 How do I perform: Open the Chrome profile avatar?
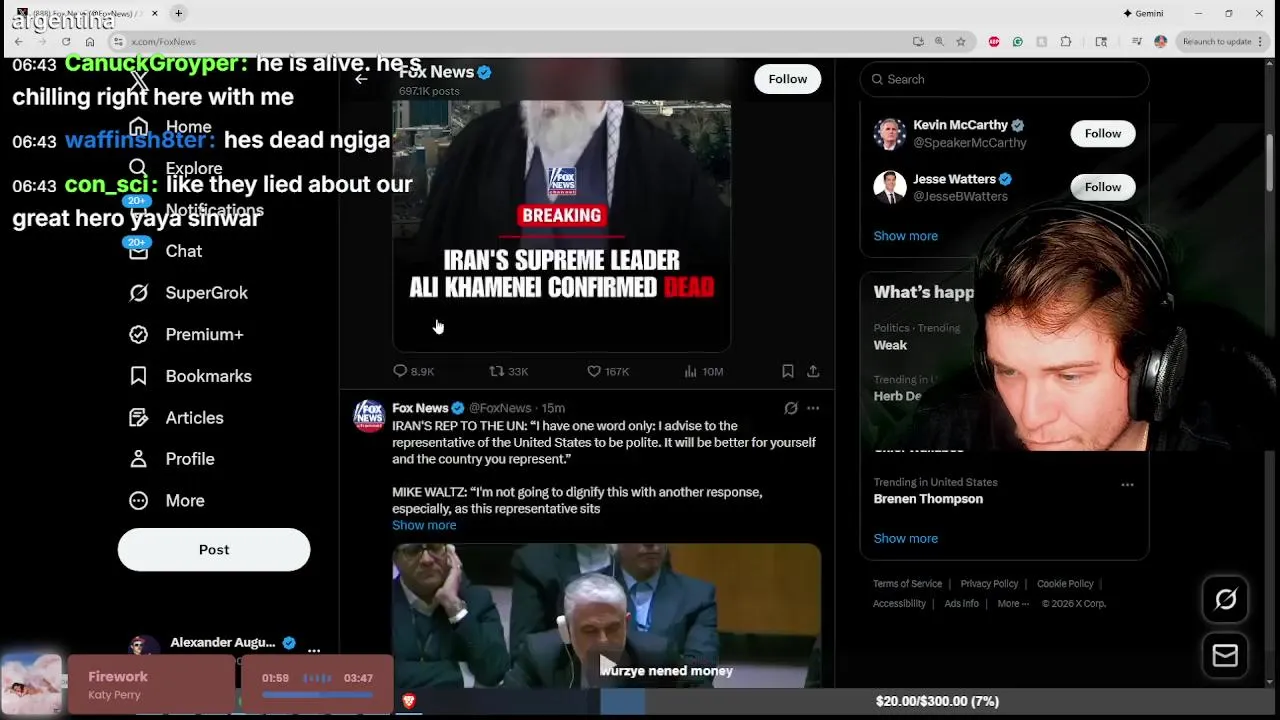[1160, 41]
